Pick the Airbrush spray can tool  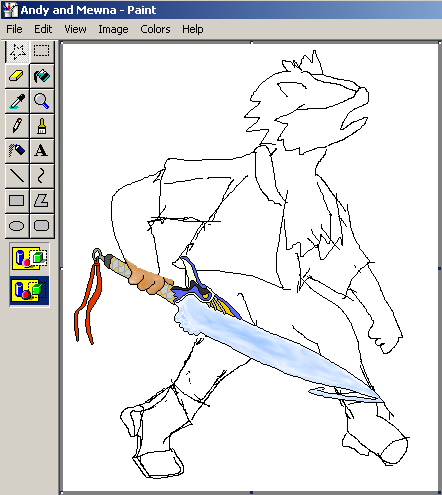click(17, 151)
